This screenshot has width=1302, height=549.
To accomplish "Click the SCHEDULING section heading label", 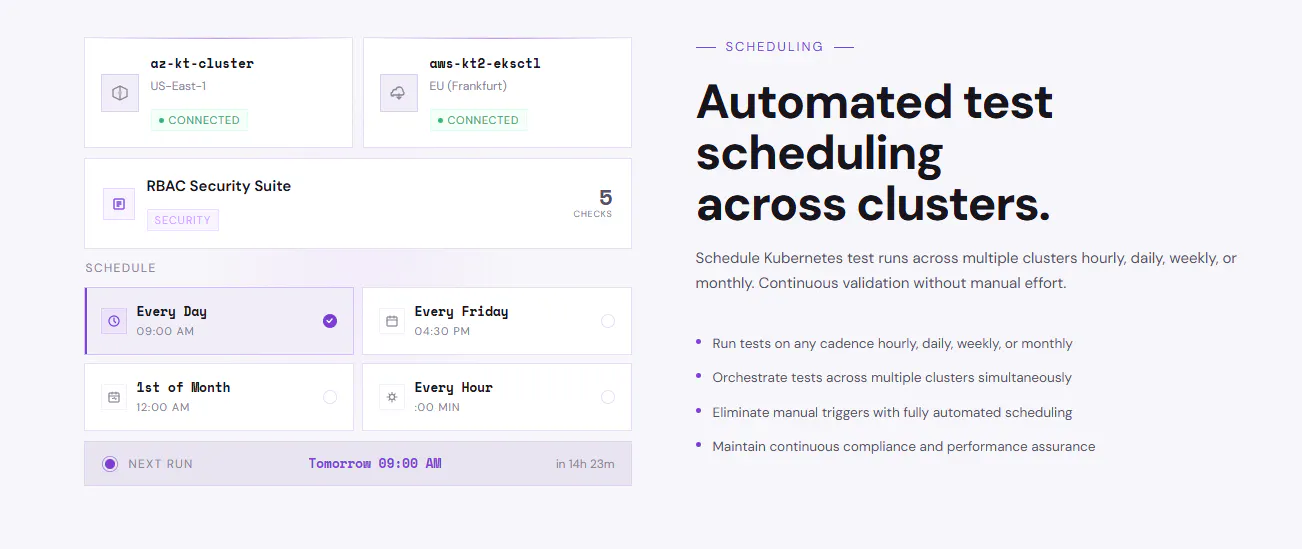I will (x=774, y=47).
